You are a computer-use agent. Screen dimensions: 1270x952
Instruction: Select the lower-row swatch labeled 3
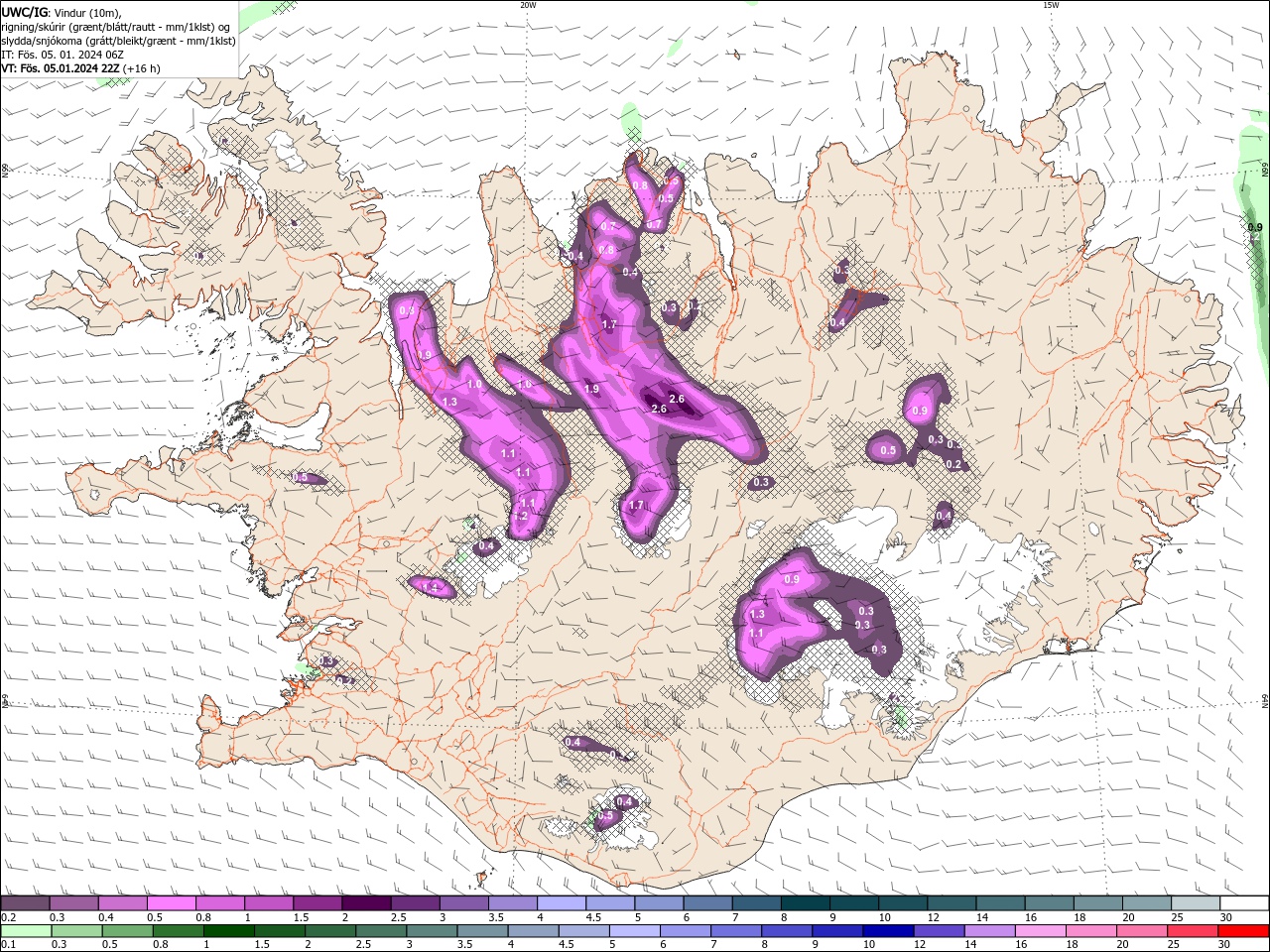[430, 931]
